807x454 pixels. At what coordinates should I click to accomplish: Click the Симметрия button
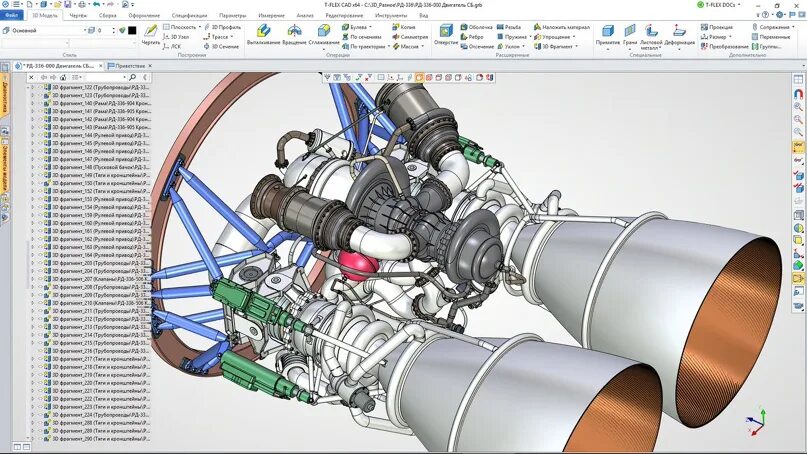tap(410, 37)
